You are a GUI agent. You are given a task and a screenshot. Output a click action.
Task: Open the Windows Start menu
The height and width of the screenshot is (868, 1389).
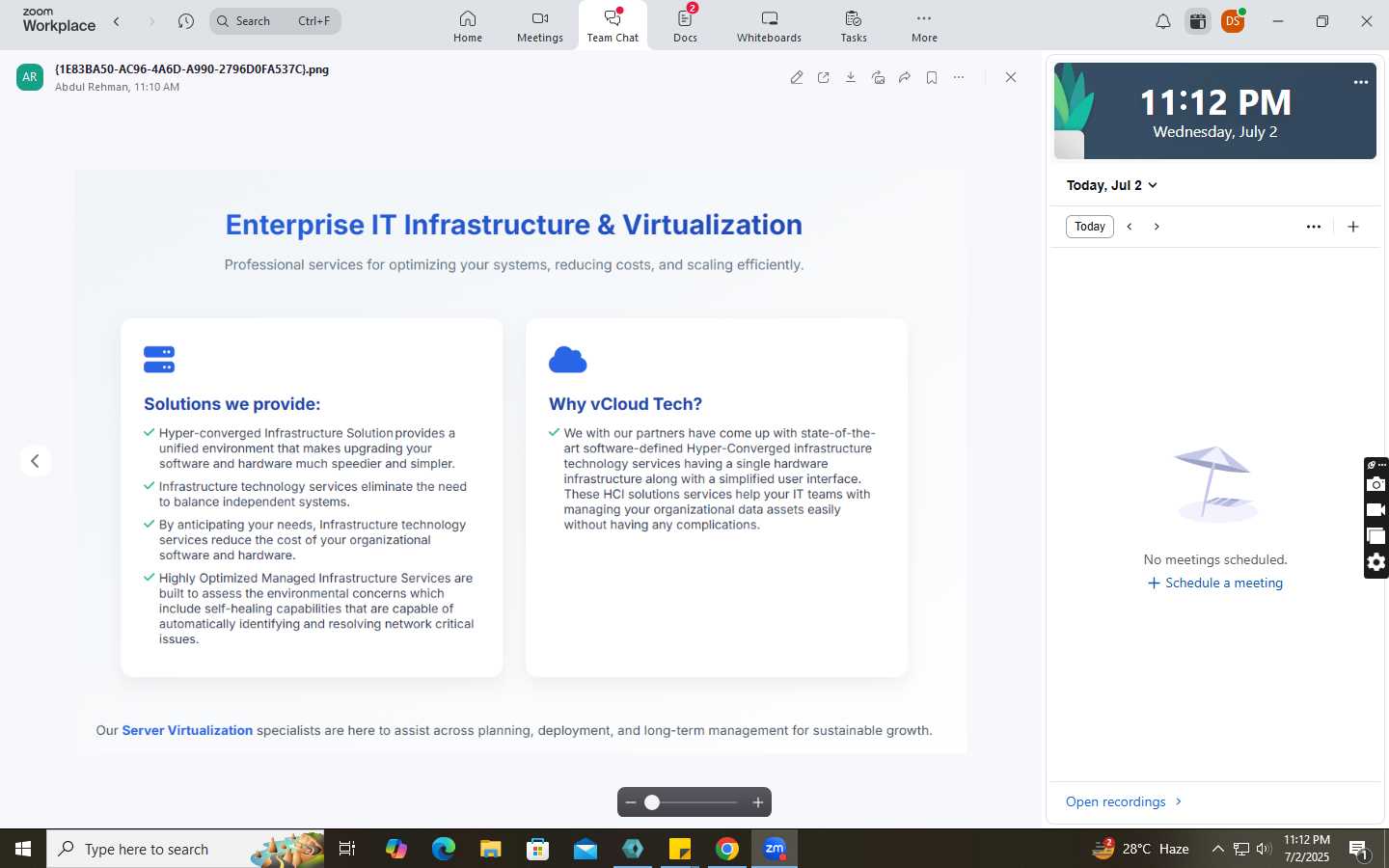(23, 849)
